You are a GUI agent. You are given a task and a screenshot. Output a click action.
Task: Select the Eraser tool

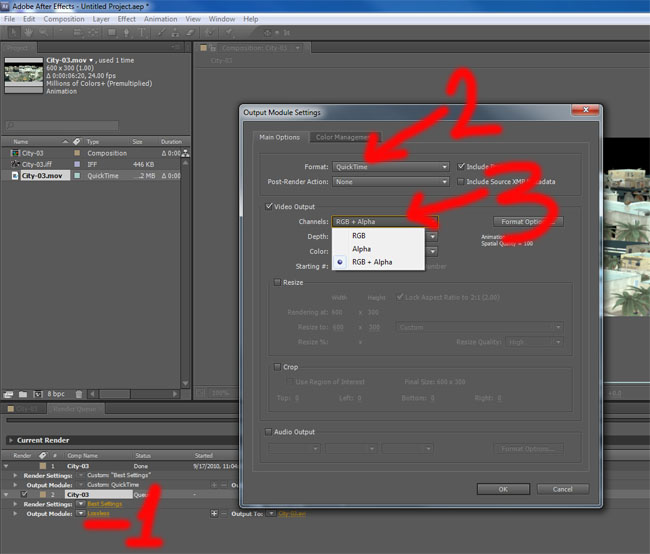[x=190, y=32]
